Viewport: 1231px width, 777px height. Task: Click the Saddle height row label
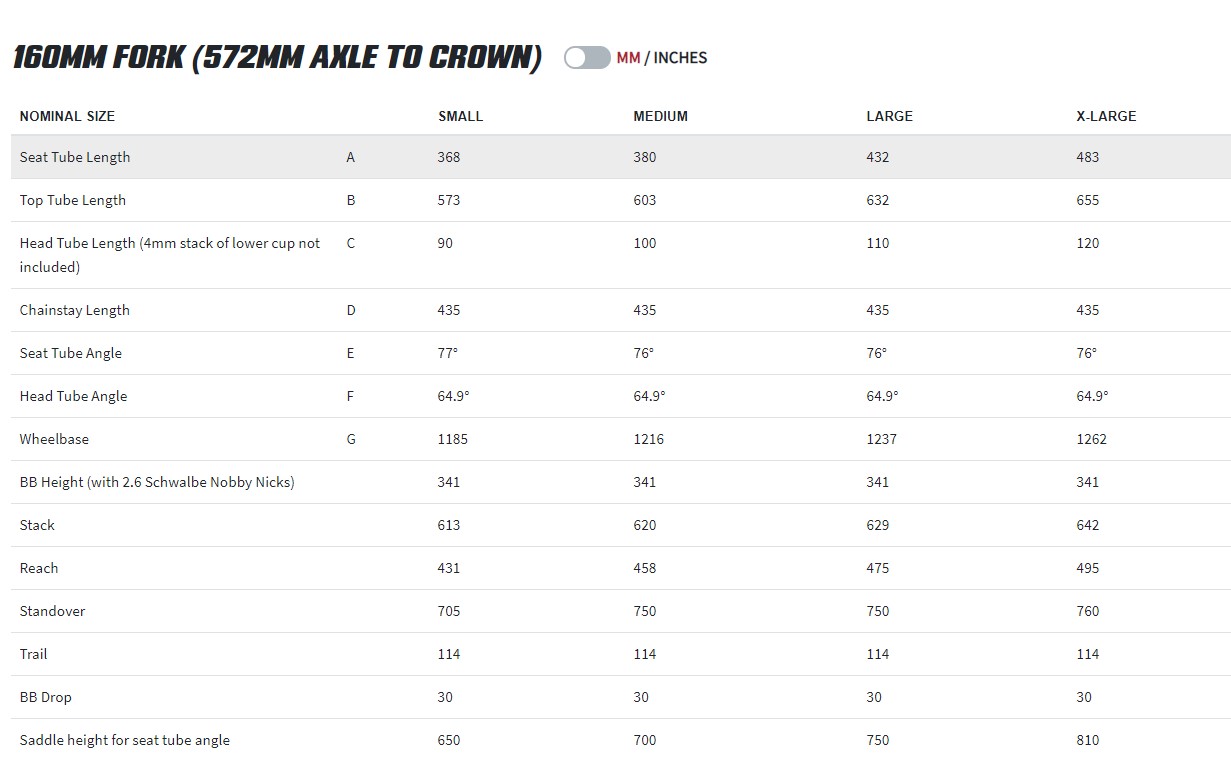[124, 740]
